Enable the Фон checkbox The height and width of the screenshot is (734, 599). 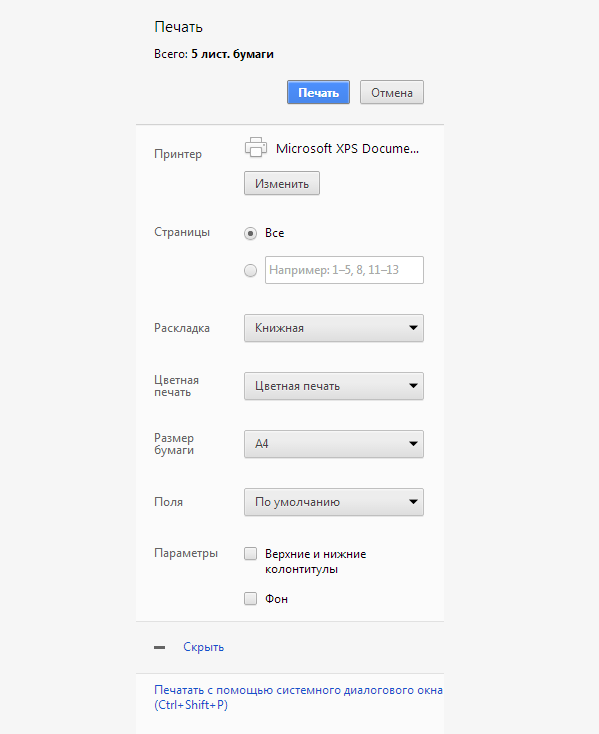tap(250, 599)
